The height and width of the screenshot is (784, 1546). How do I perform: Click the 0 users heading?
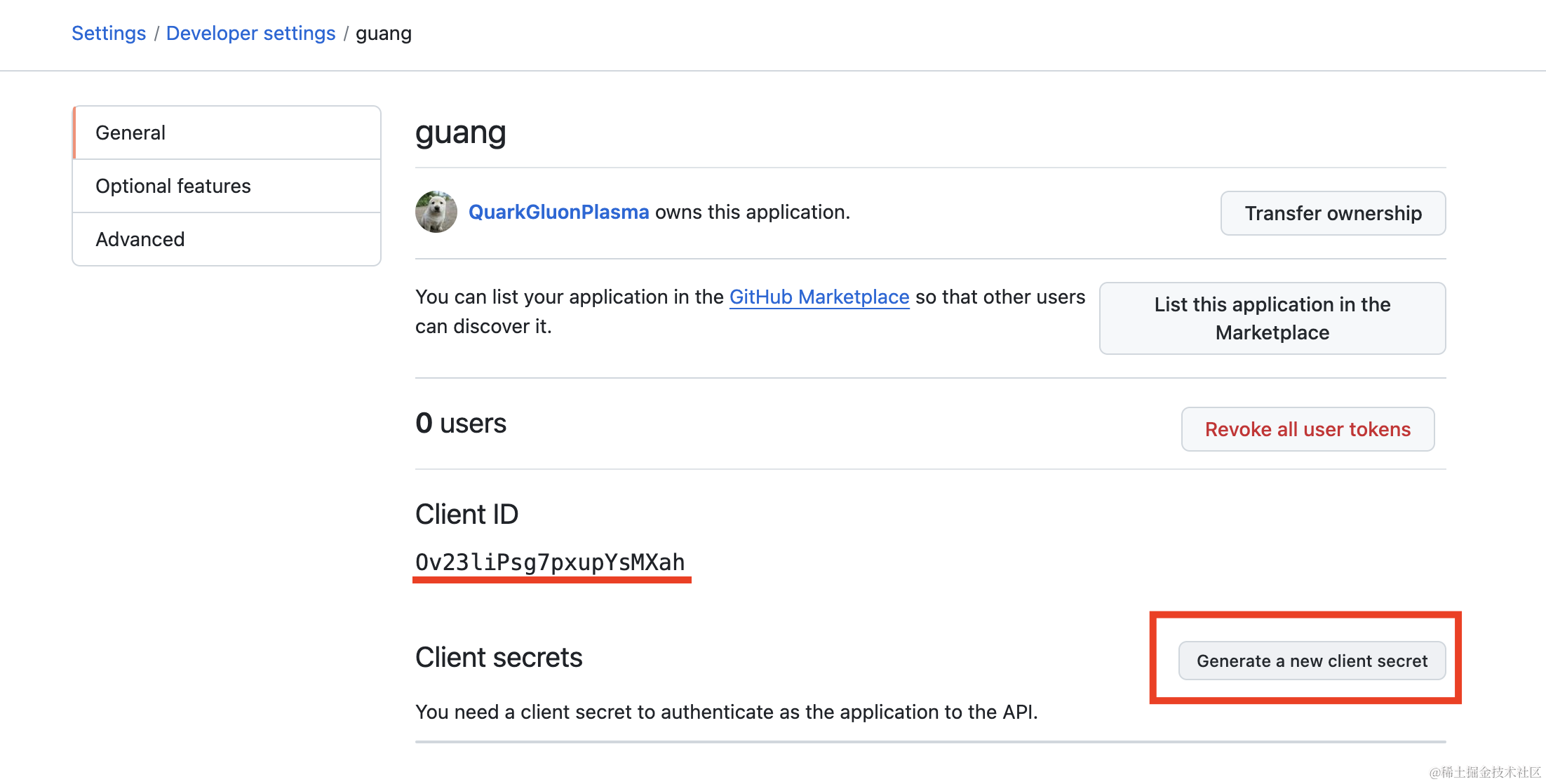coord(460,424)
